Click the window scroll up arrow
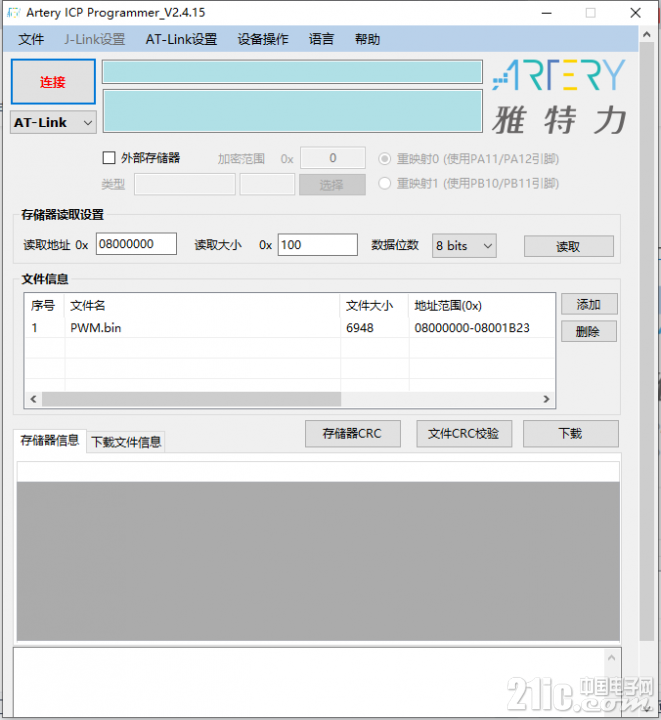Viewport: 661px width, 720px height. (x=647, y=34)
